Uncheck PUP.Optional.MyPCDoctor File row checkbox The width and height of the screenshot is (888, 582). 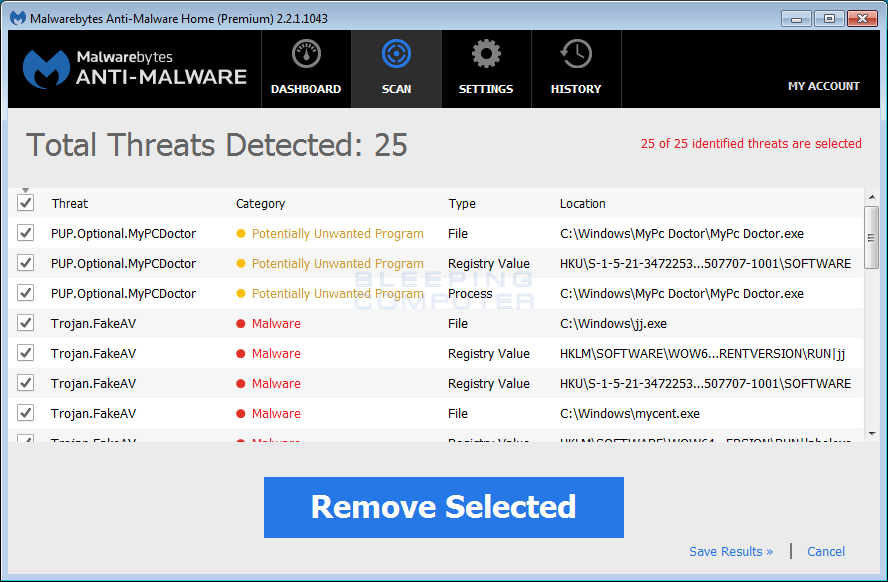point(25,233)
